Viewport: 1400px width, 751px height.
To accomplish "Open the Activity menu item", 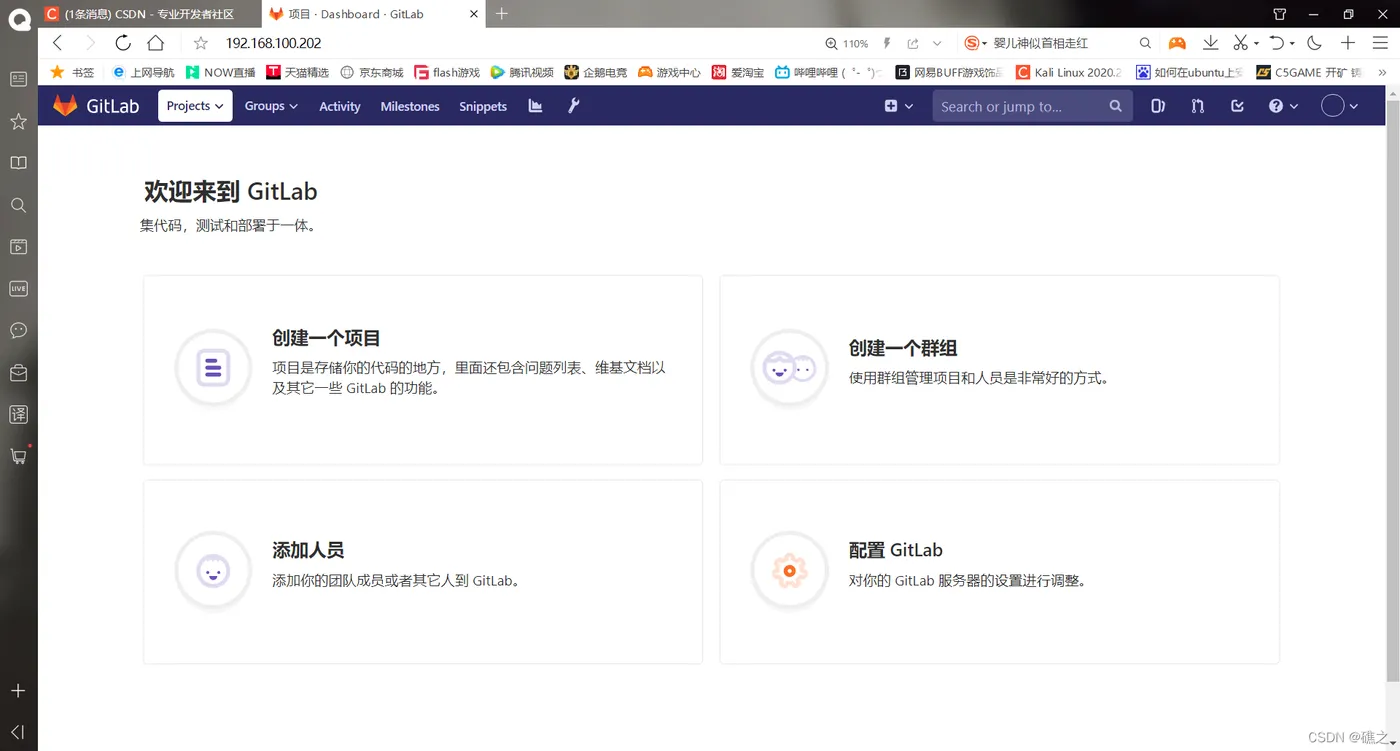I will pos(339,106).
